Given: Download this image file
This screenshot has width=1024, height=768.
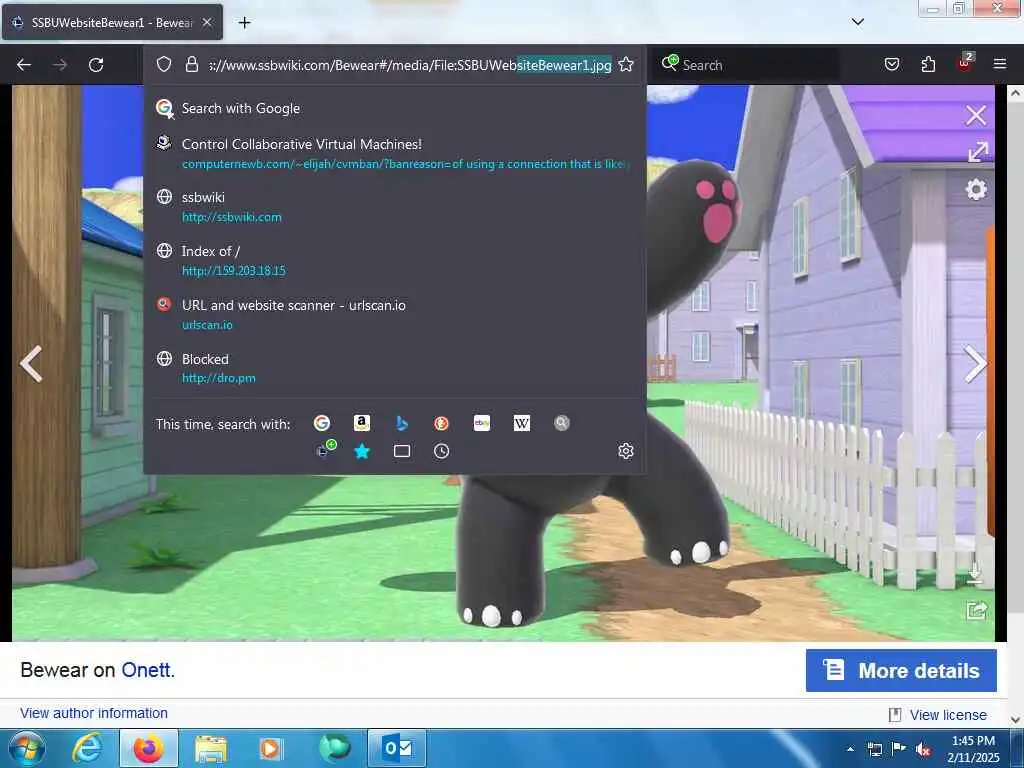Looking at the screenshot, I should [975, 573].
